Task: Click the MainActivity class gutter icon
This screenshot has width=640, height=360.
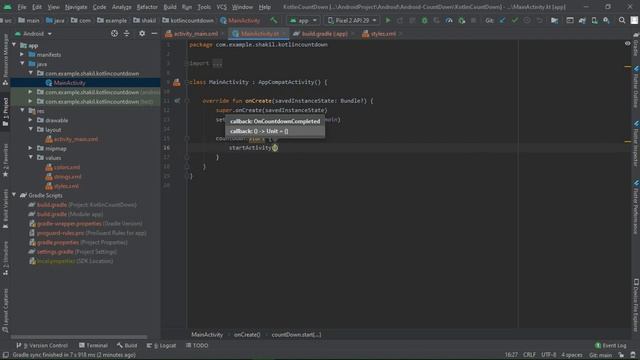Action: click(x=176, y=82)
